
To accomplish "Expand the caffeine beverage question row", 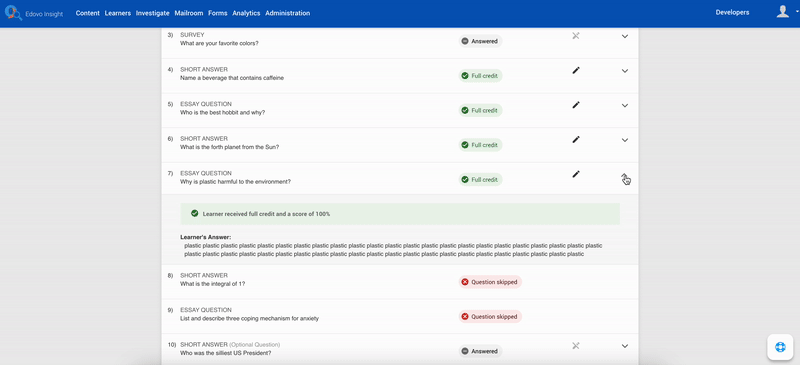I will click(625, 71).
